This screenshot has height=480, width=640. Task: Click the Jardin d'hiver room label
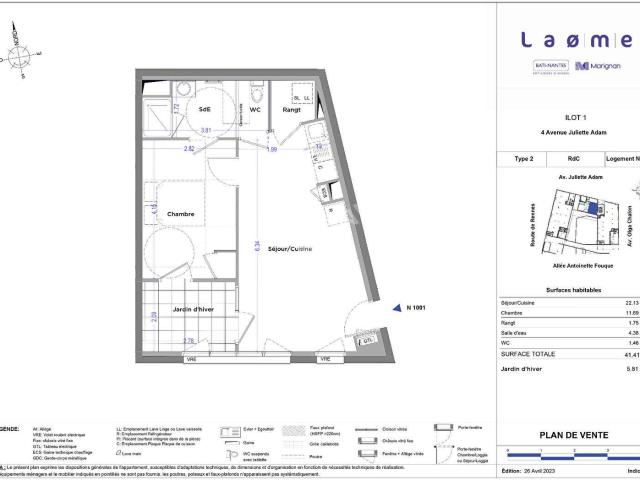coord(193,309)
